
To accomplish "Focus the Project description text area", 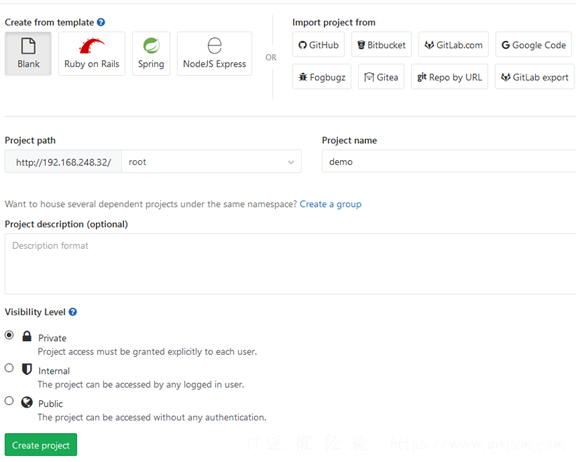I will (x=290, y=264).
